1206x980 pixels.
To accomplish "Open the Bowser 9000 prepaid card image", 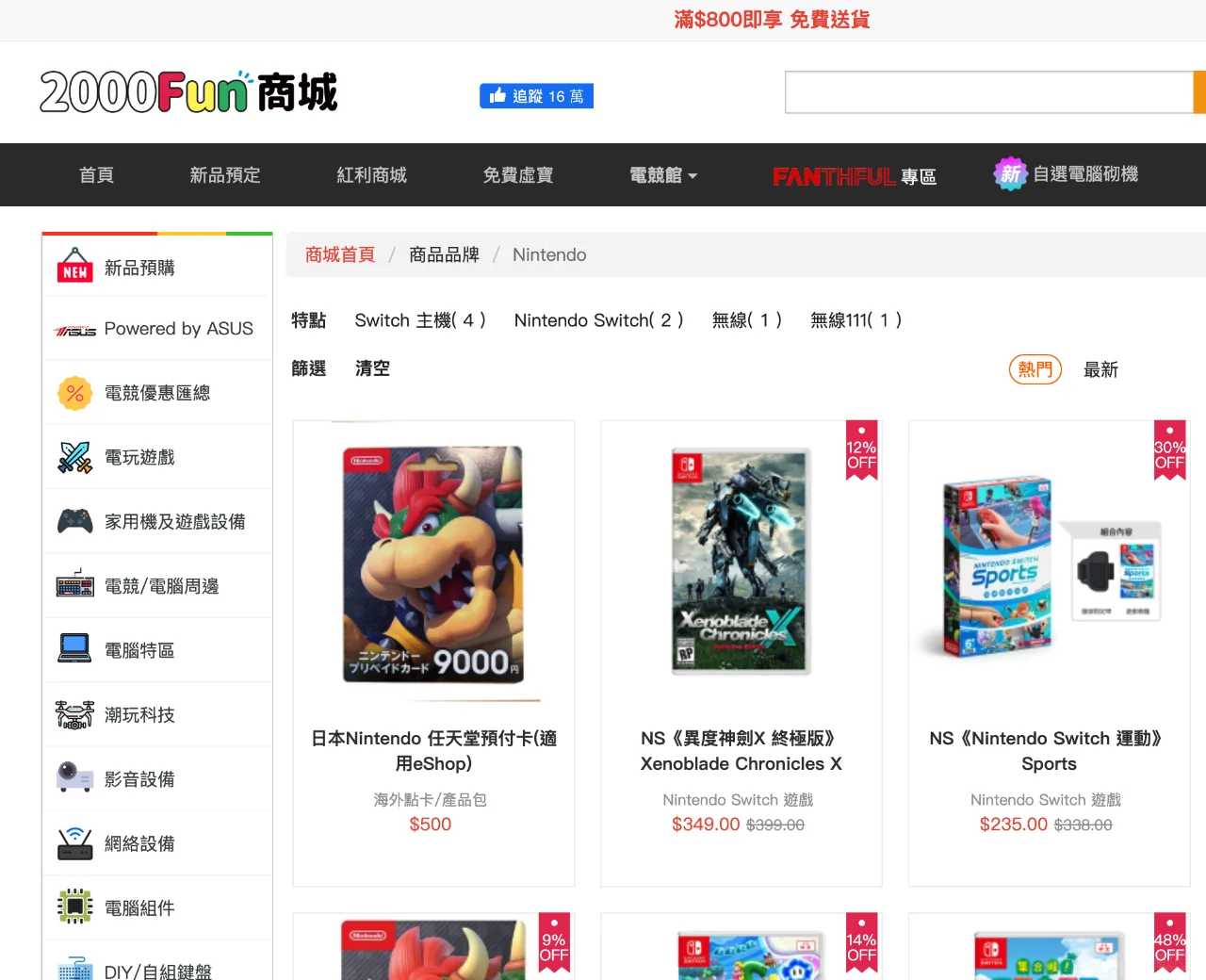I will (x=432, y=563).
